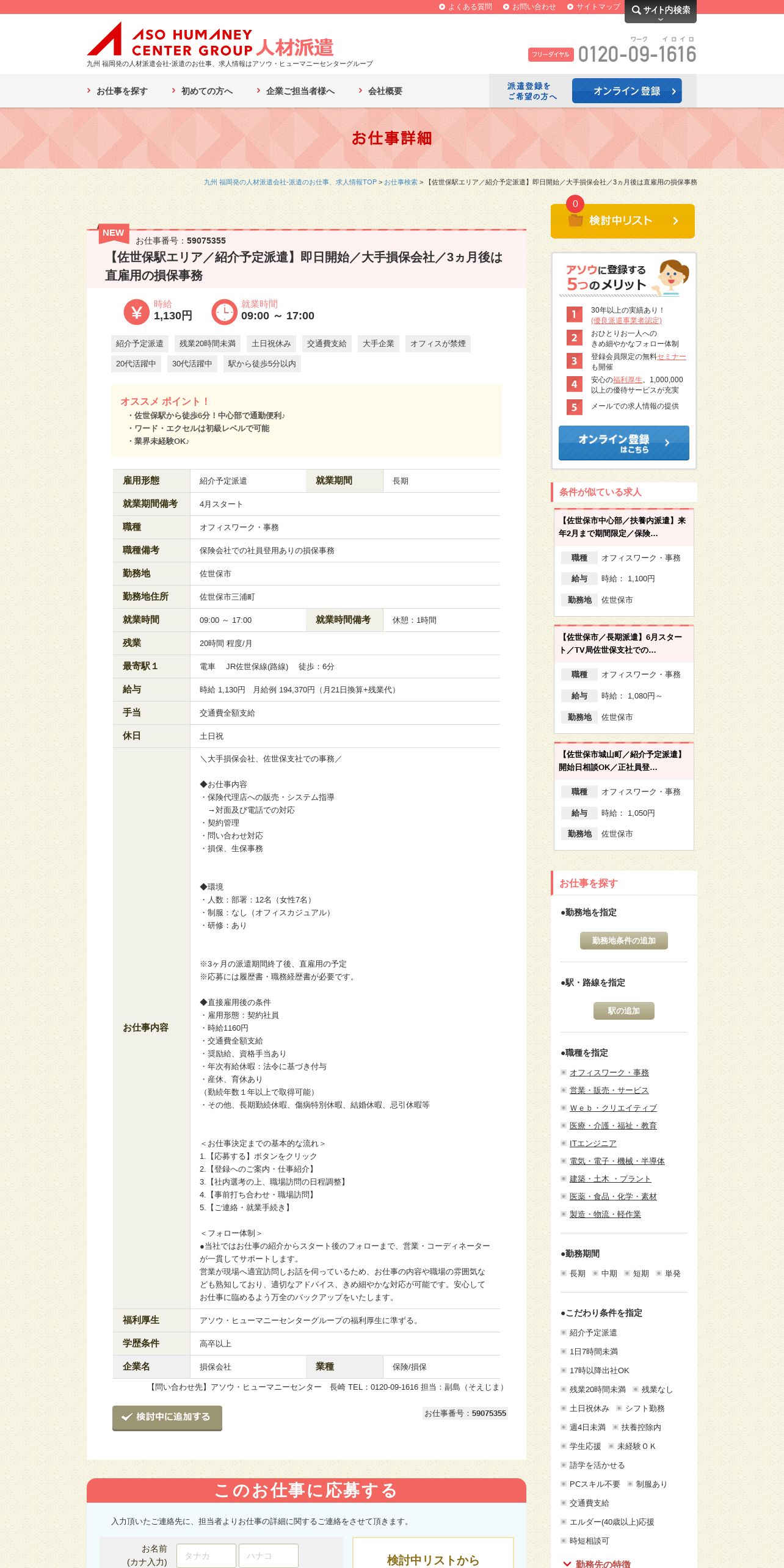Click phone number 0120-09-1616
This screenshot has height=1568, width=784.
(x=637, y=54)
